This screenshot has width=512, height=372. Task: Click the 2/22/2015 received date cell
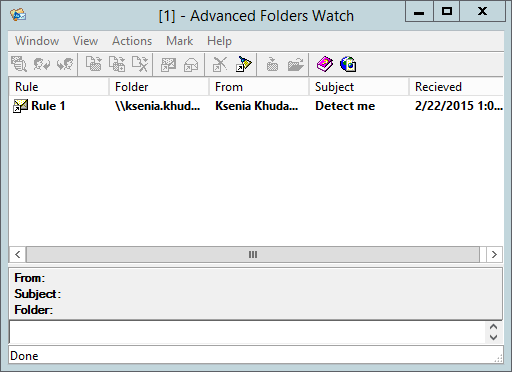pos(459,106)
